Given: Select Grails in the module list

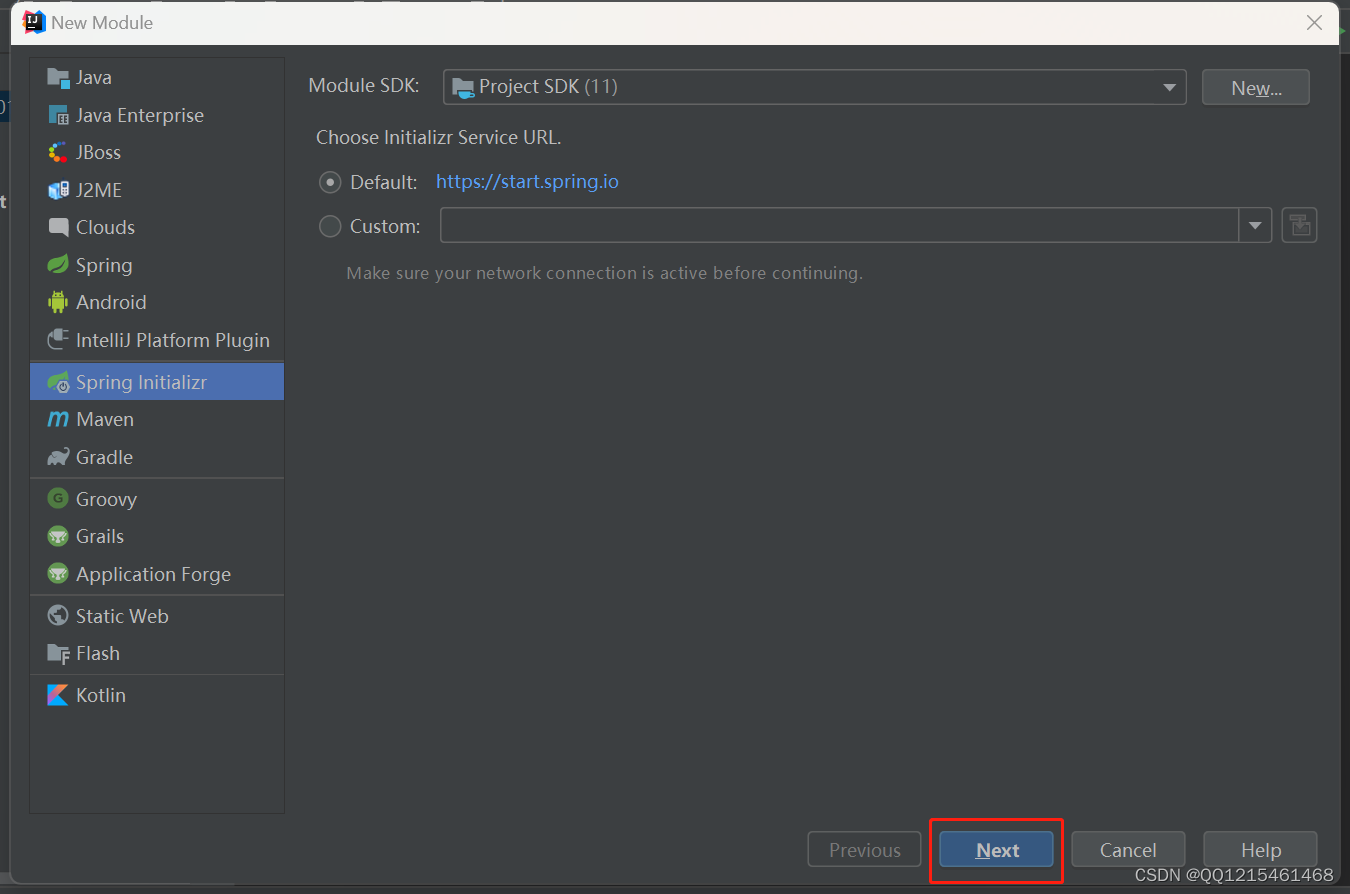Looking at the screenshot, I should [157, 536].
